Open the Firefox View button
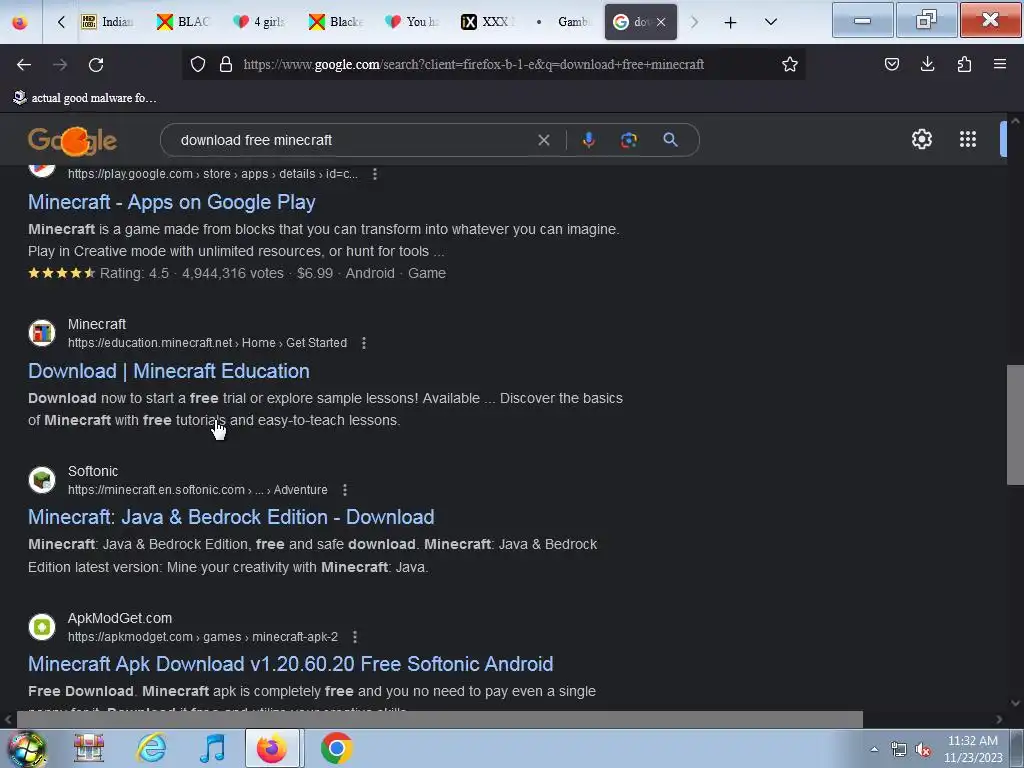1024x768 pixels. pyautogui.click(x=20, y=22)
